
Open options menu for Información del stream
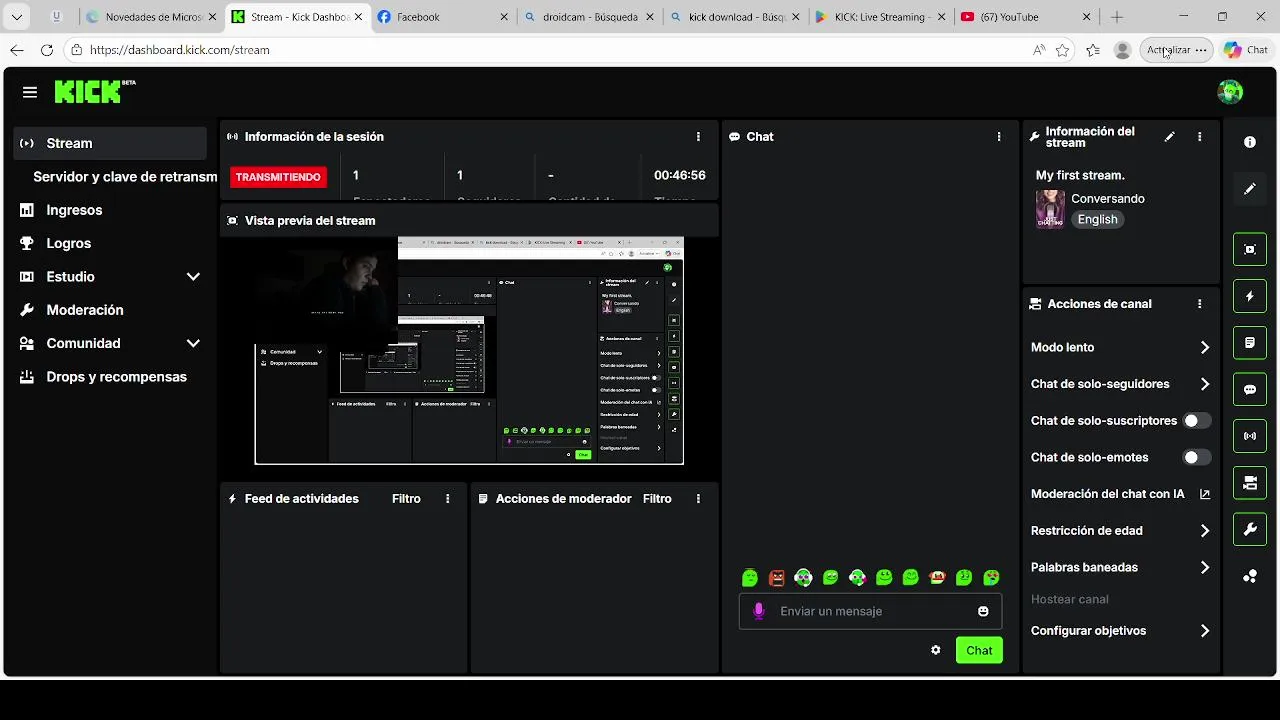pos(1199,137)
